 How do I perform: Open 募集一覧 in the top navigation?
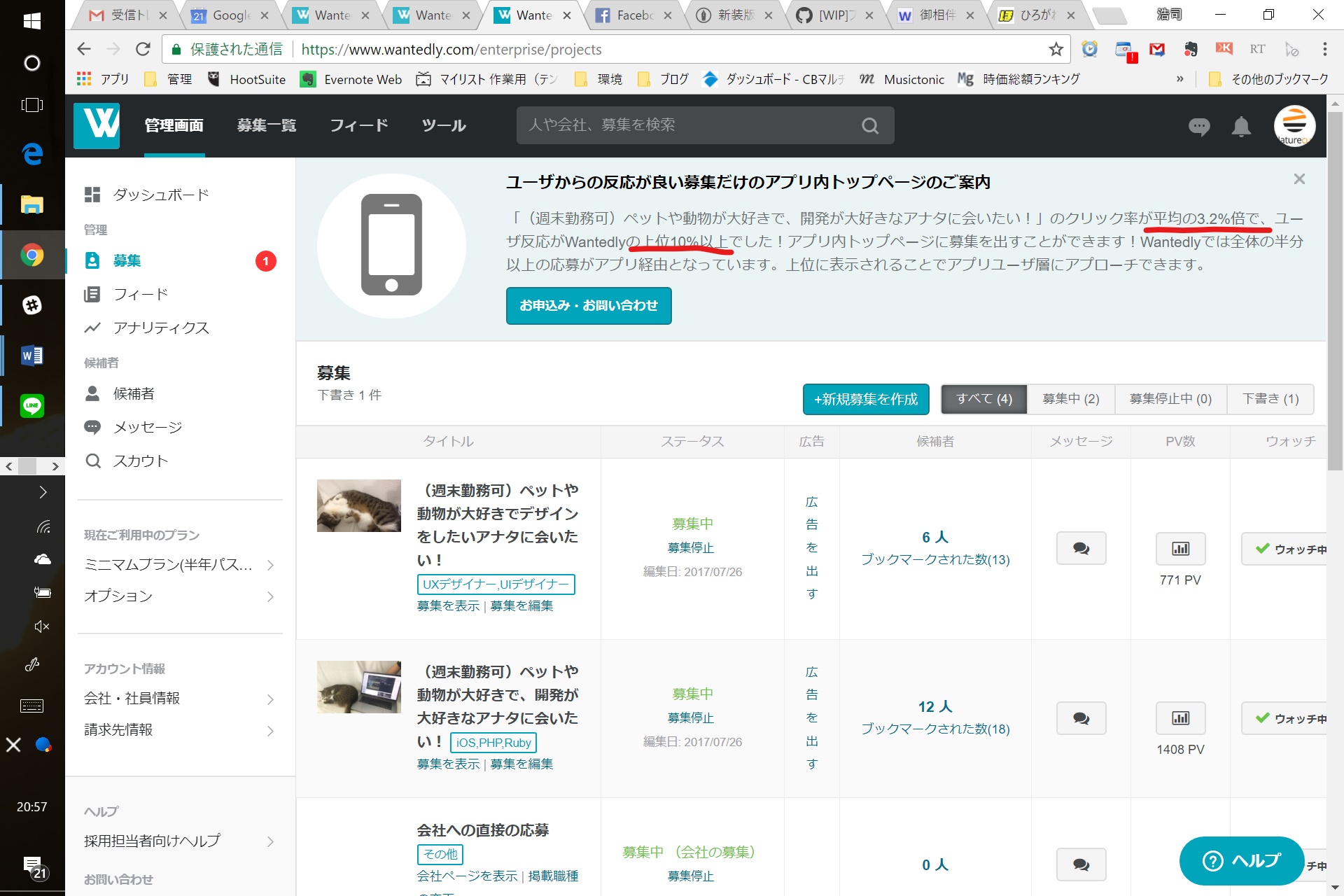click(x=267, y=125)
